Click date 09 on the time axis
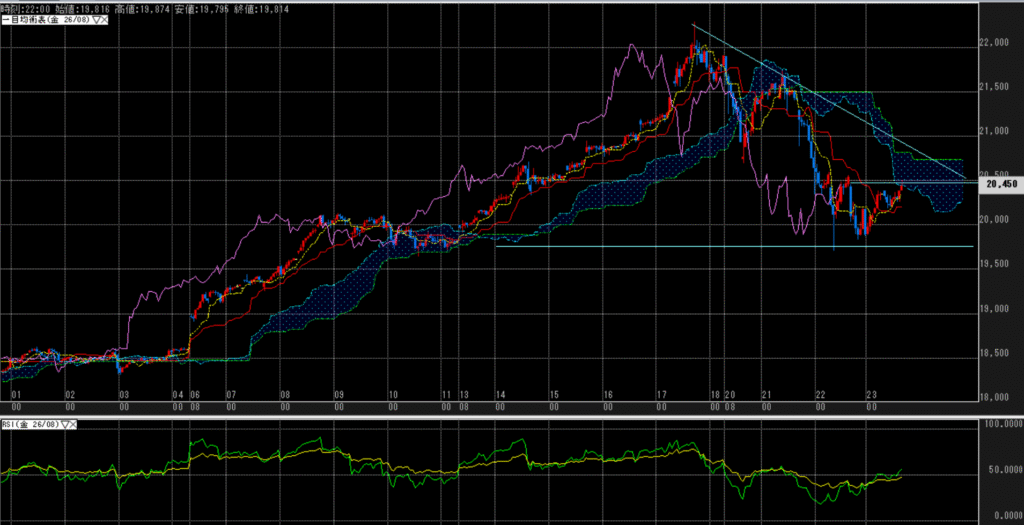1024x525 pixels. coord(338,396)
